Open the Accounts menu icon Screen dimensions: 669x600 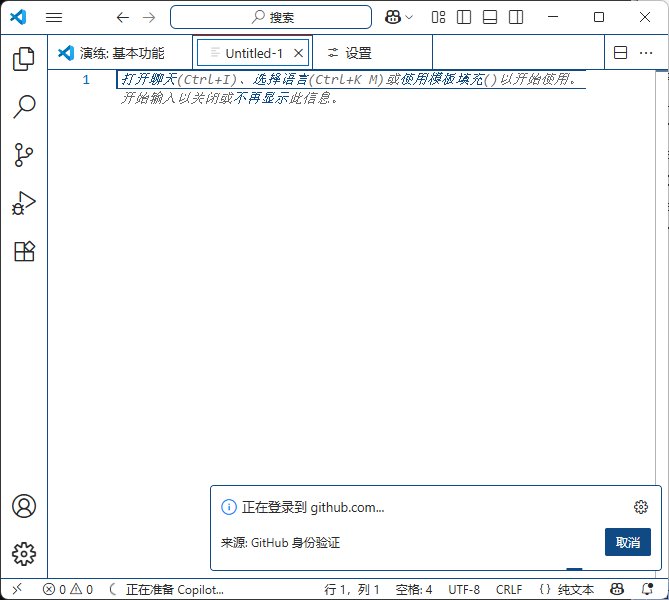24,506
